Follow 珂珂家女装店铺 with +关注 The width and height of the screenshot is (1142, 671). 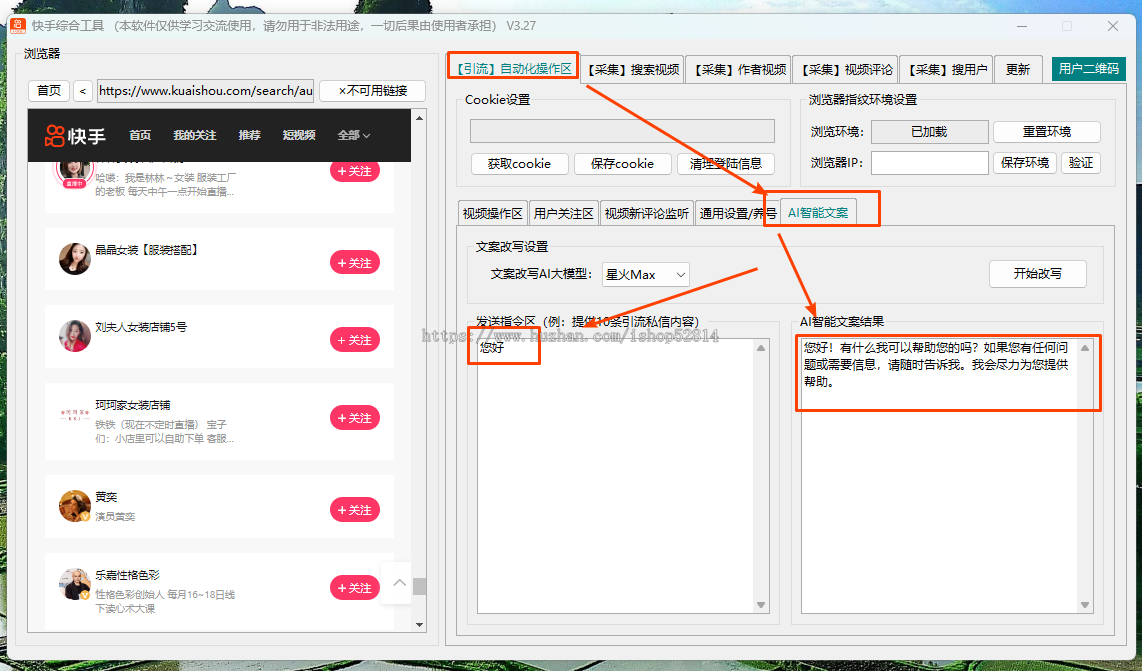pyautogui.click(x=355, y=418)
